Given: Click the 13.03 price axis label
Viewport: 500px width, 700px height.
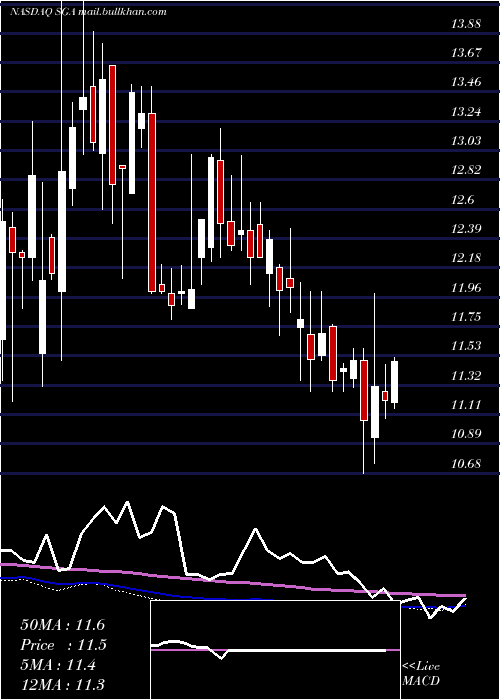Looking at the screenshot, I should click(x=466, y=141).
